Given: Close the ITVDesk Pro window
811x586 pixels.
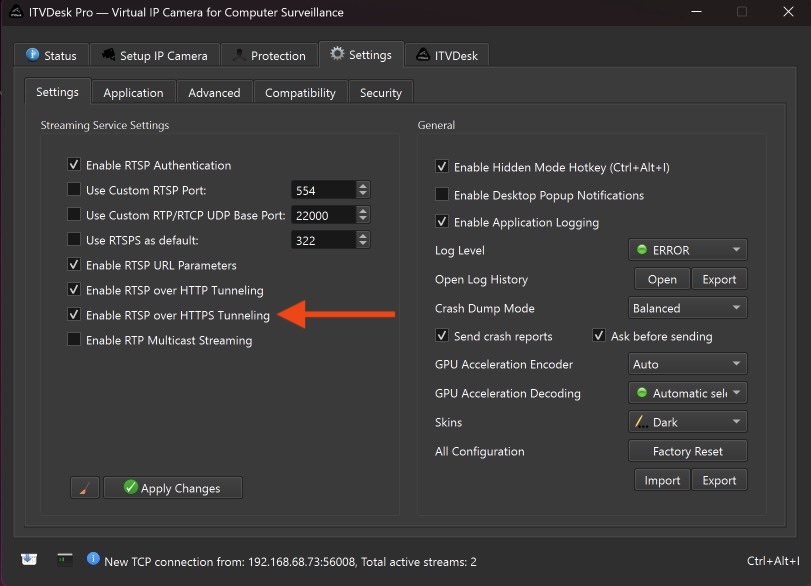Looking at the screenshot, I should pyautogui.click(x=788, y=11).
